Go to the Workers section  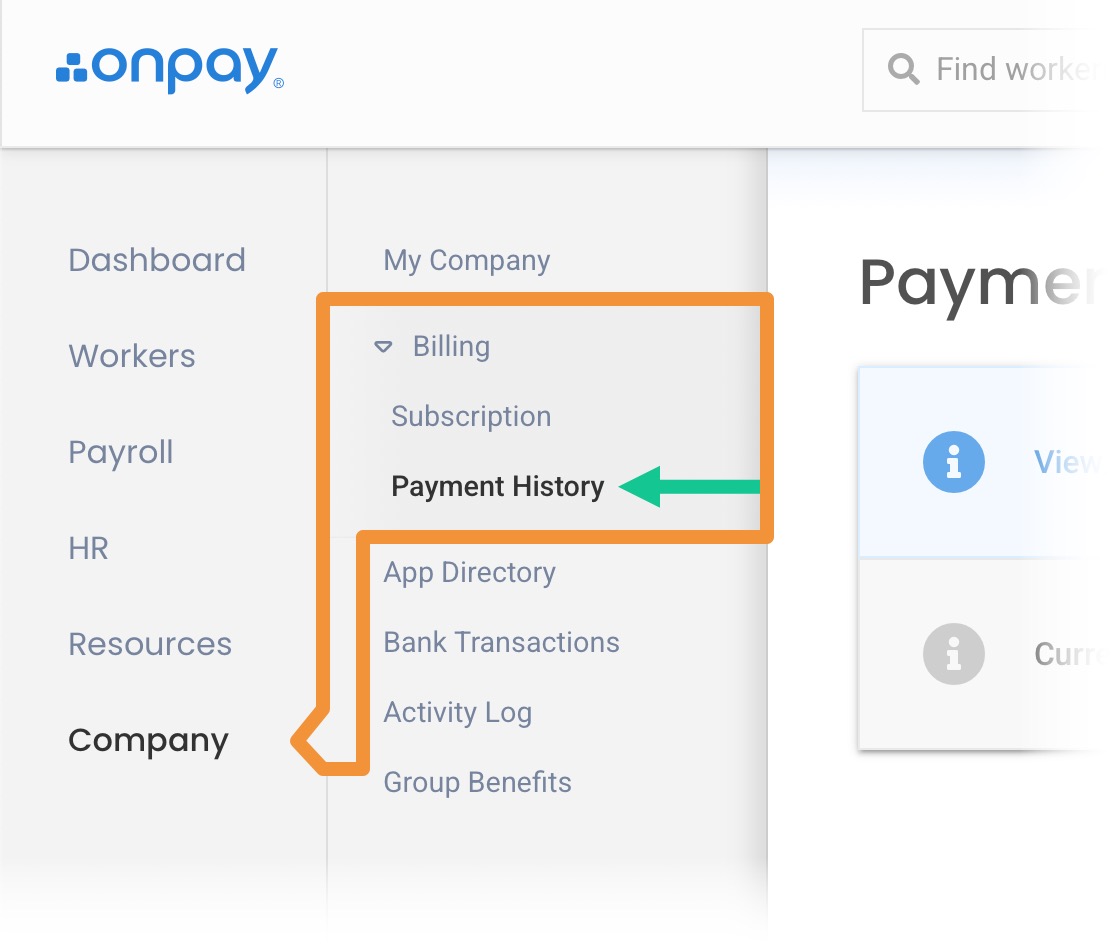pos(132,356)
